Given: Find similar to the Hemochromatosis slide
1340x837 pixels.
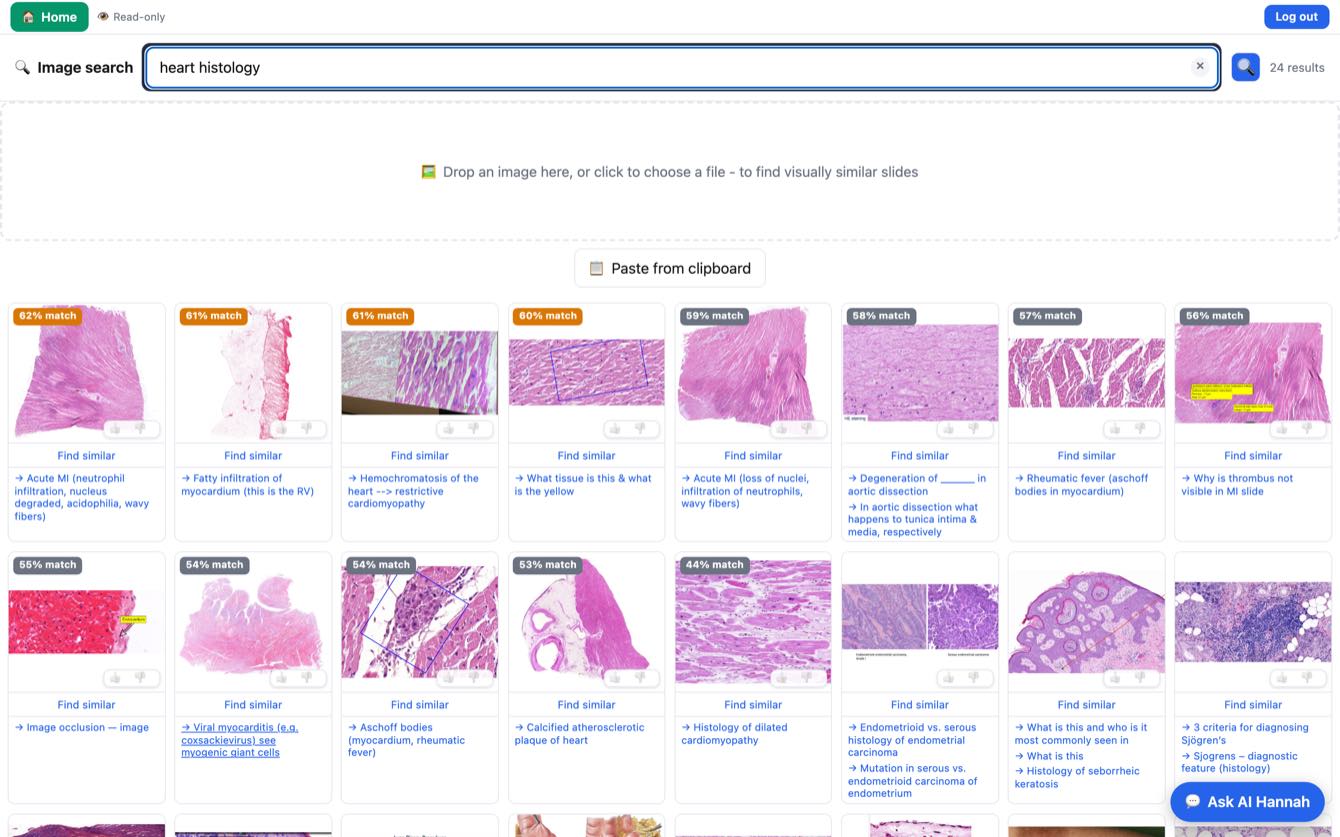Looking at the screenshot, I should coord(420,456).
